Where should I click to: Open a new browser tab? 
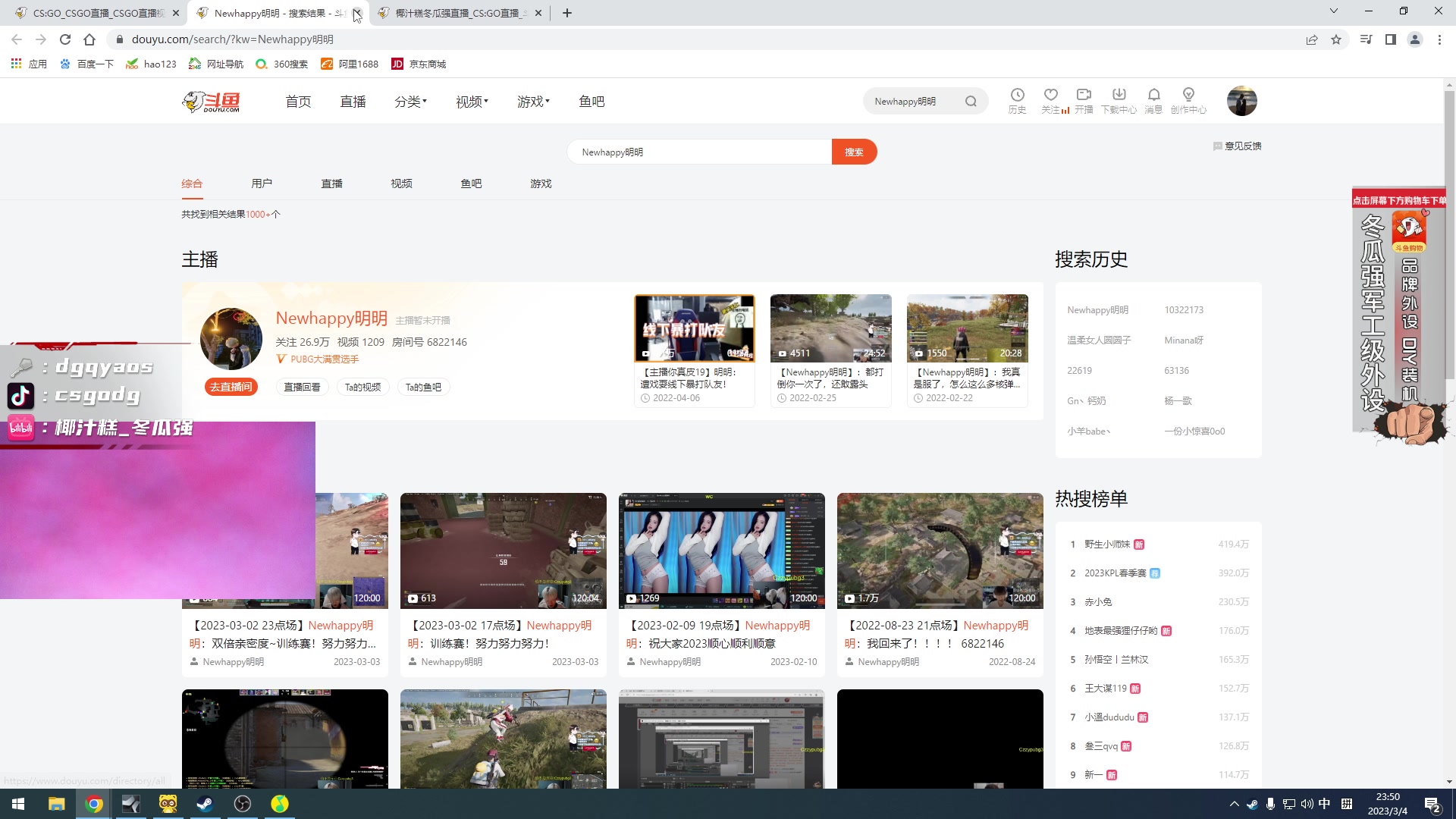[567, 13]
